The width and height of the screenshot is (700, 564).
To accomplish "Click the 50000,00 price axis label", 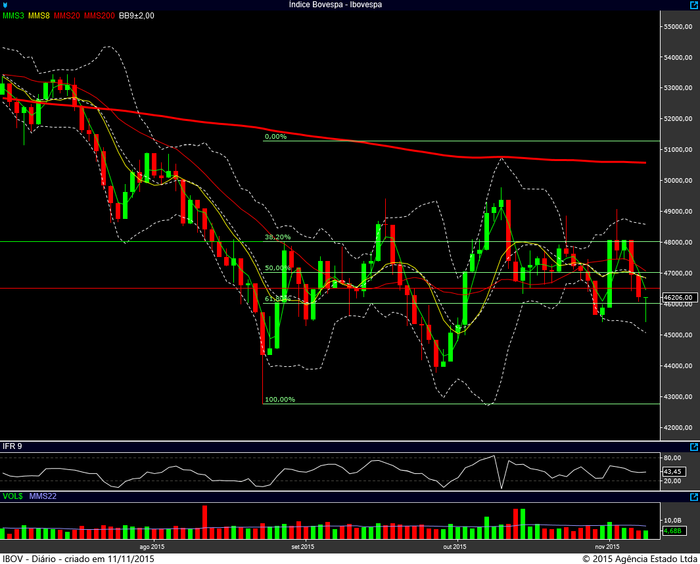I will click(678, 180).
